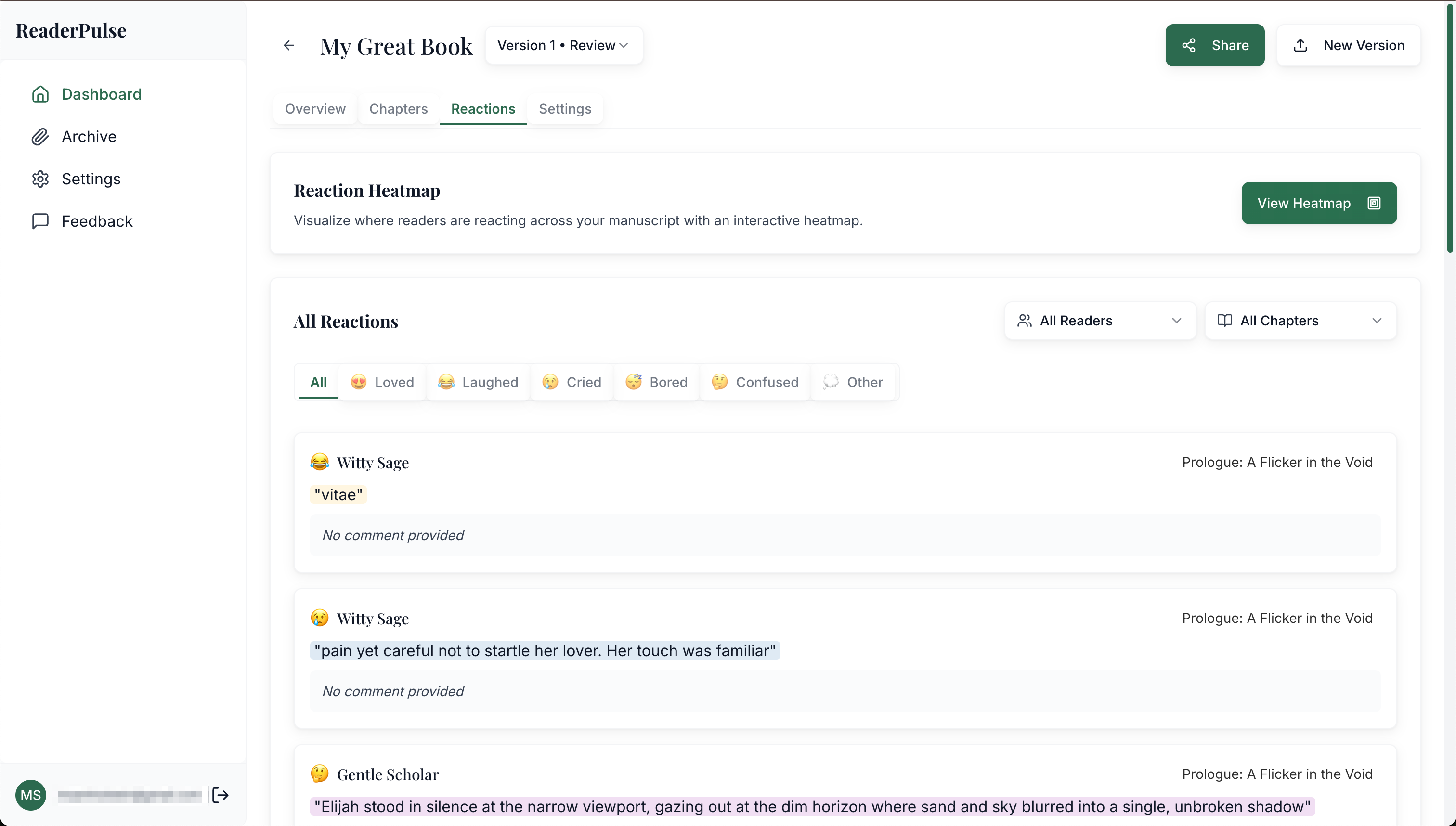Click the New Version button
The height and width of the screenshot is (826, 1456).
(1349, 45)
